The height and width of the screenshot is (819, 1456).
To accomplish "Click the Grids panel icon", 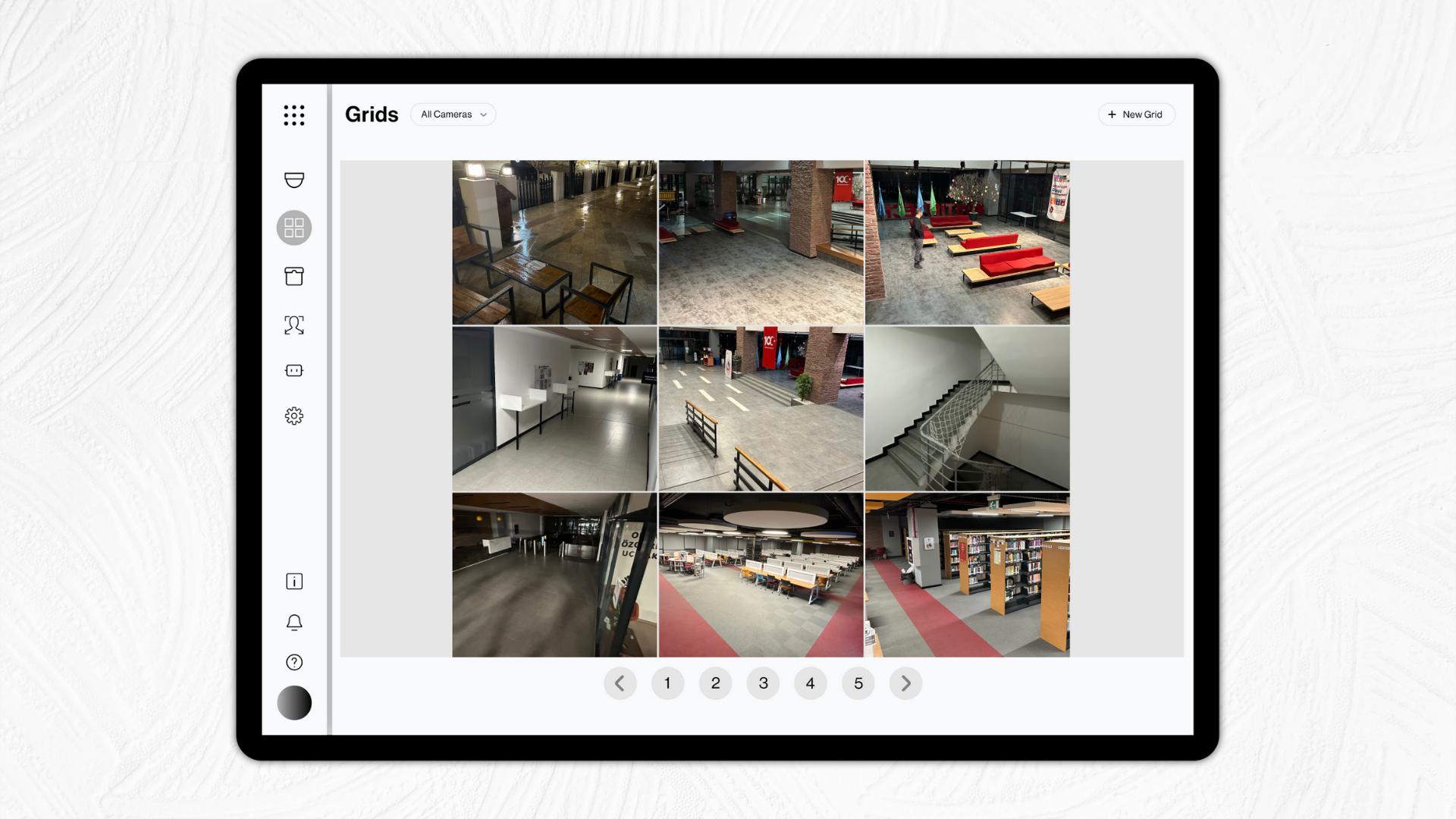I will (294, 227).
